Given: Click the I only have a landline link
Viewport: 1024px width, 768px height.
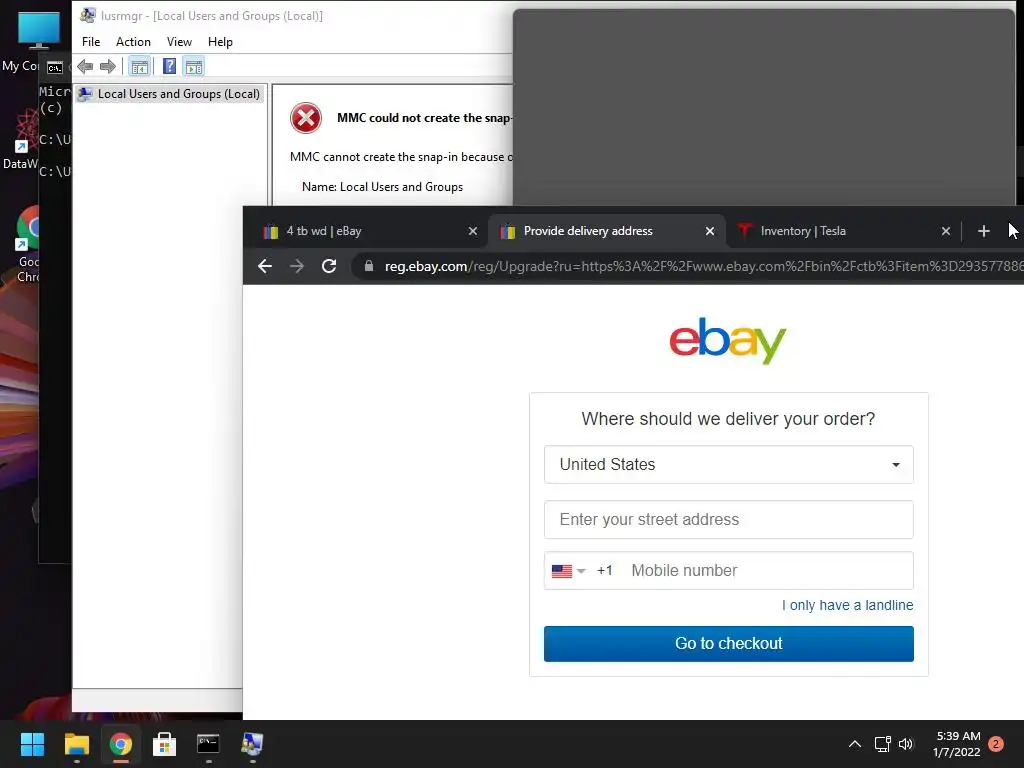Looking at the screenshot, I should click(x=848, y=605).
